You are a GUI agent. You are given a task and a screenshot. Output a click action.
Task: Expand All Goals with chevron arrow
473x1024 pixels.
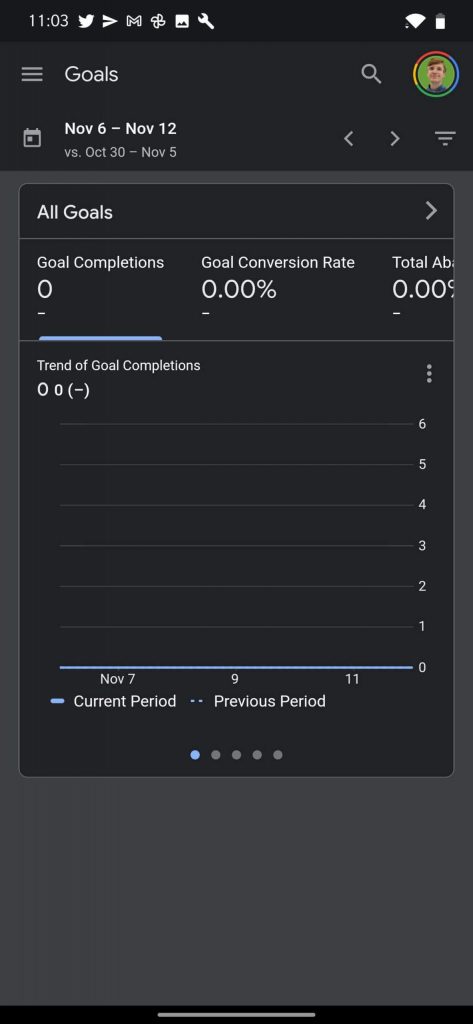coord(431,211)
